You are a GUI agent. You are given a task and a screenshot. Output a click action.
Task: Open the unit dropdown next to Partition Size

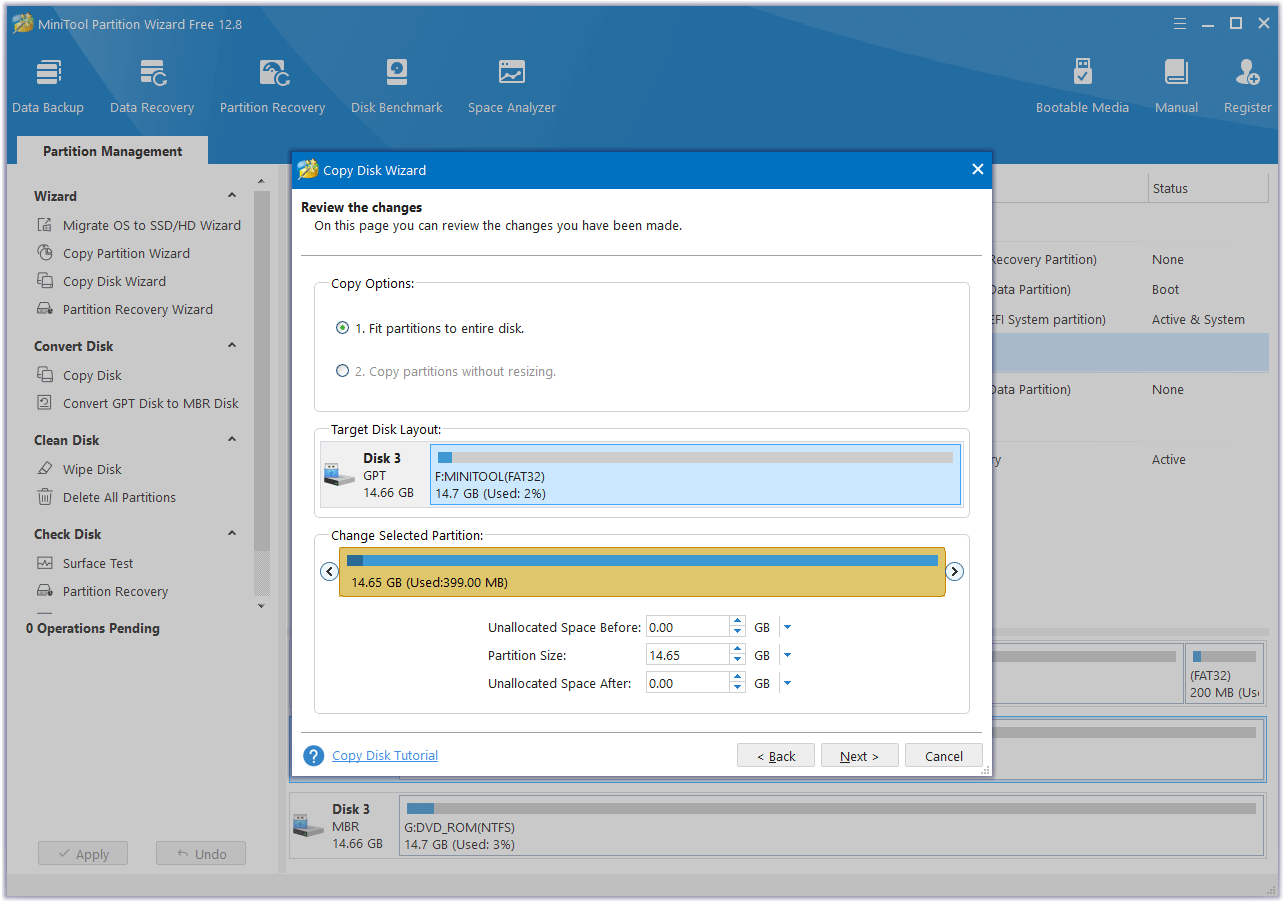pyautogui.click(x=786, y=654)
